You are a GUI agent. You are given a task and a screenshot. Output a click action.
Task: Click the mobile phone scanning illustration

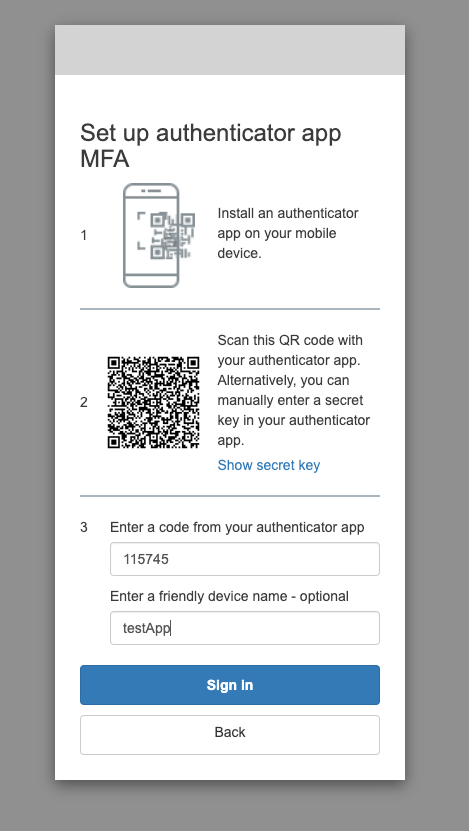pos(158,235)
